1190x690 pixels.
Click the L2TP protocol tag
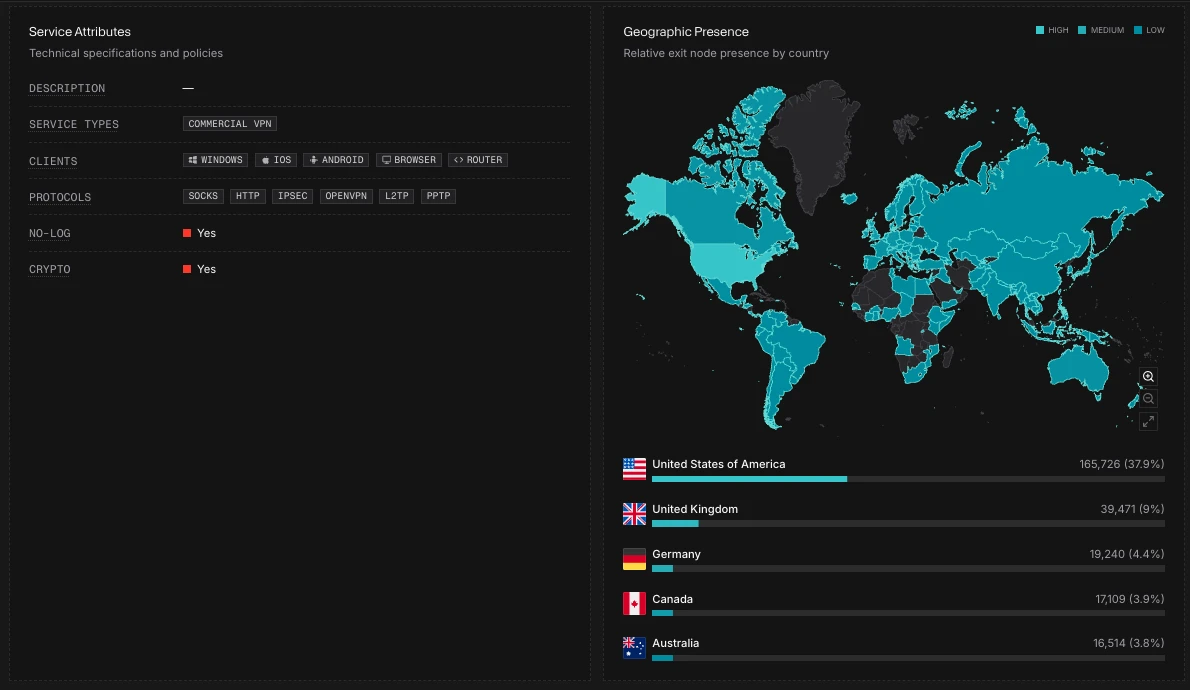[x=397, y=196]
